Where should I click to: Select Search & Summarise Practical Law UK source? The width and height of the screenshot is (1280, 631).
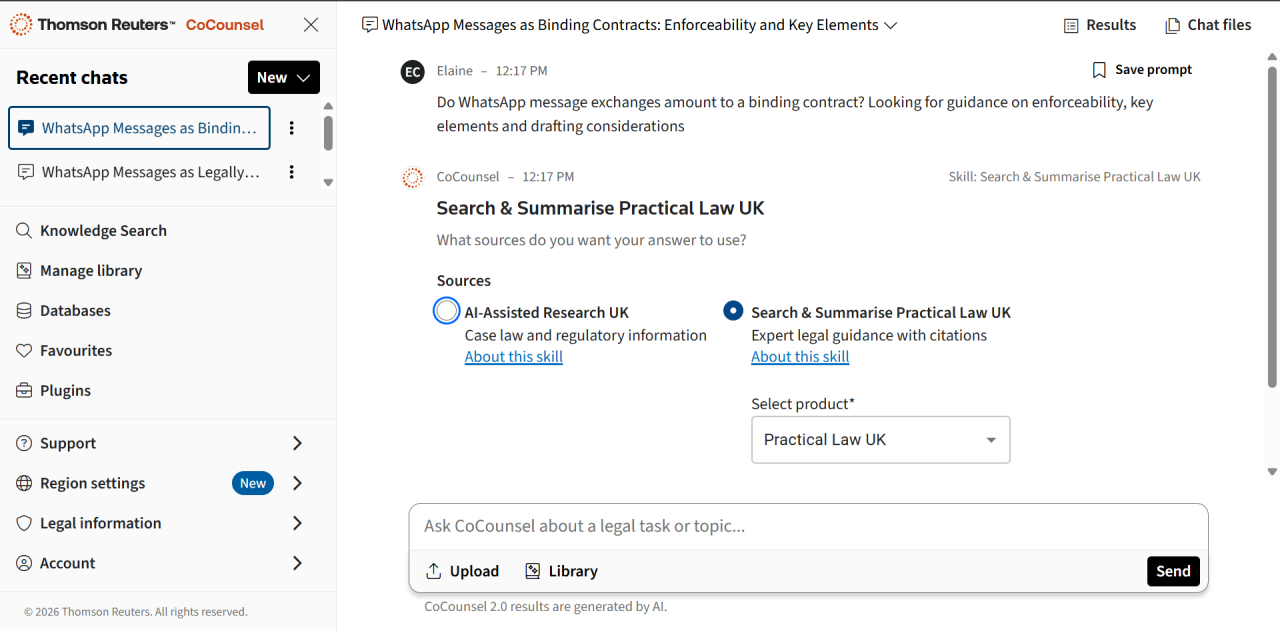[733, 310]
